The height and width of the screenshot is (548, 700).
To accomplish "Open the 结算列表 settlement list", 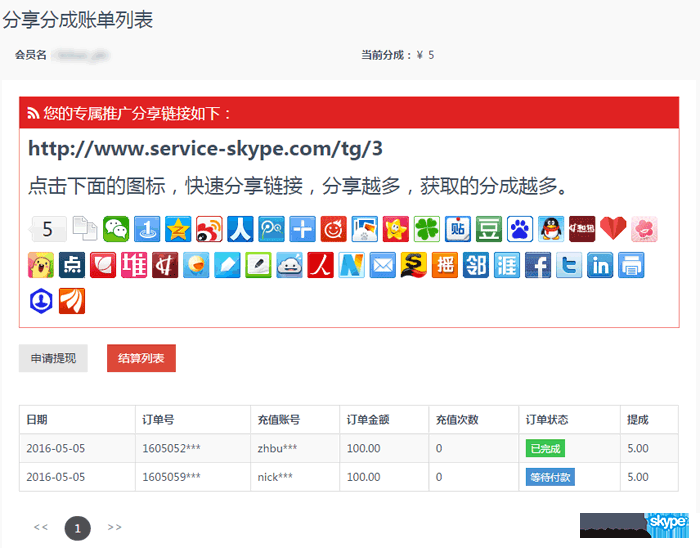I will 141,358.
